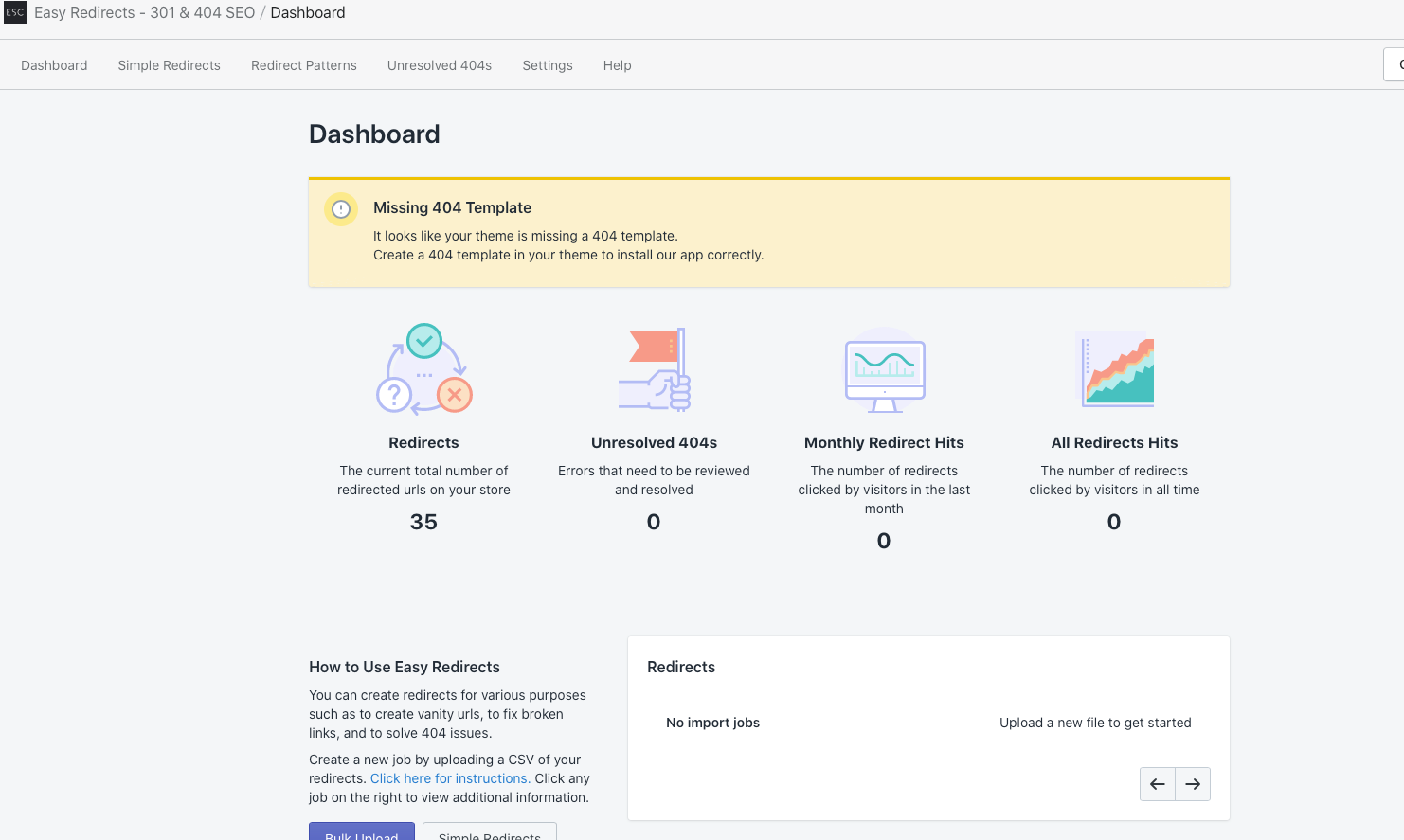This screenshot has height=840, width=1404.
Task: Click the Unresolved 404s flag illustration
Action: [655, 369]
